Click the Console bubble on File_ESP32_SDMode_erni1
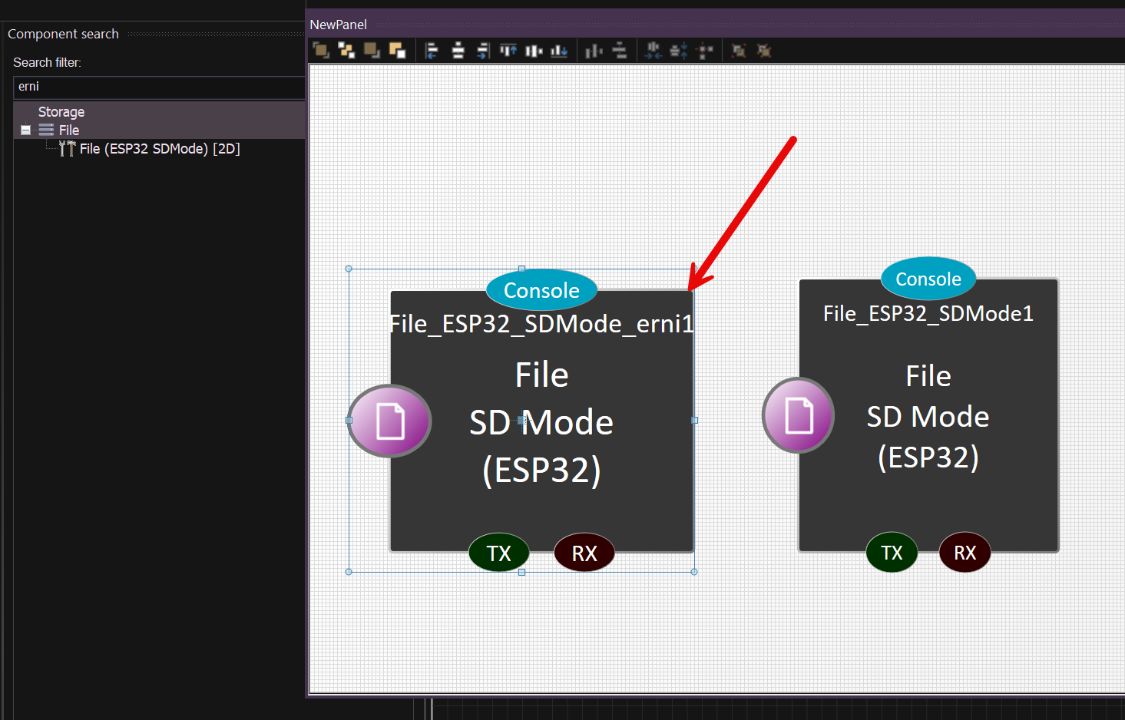This screenshot has height=720, width=1125. point(542,290)
